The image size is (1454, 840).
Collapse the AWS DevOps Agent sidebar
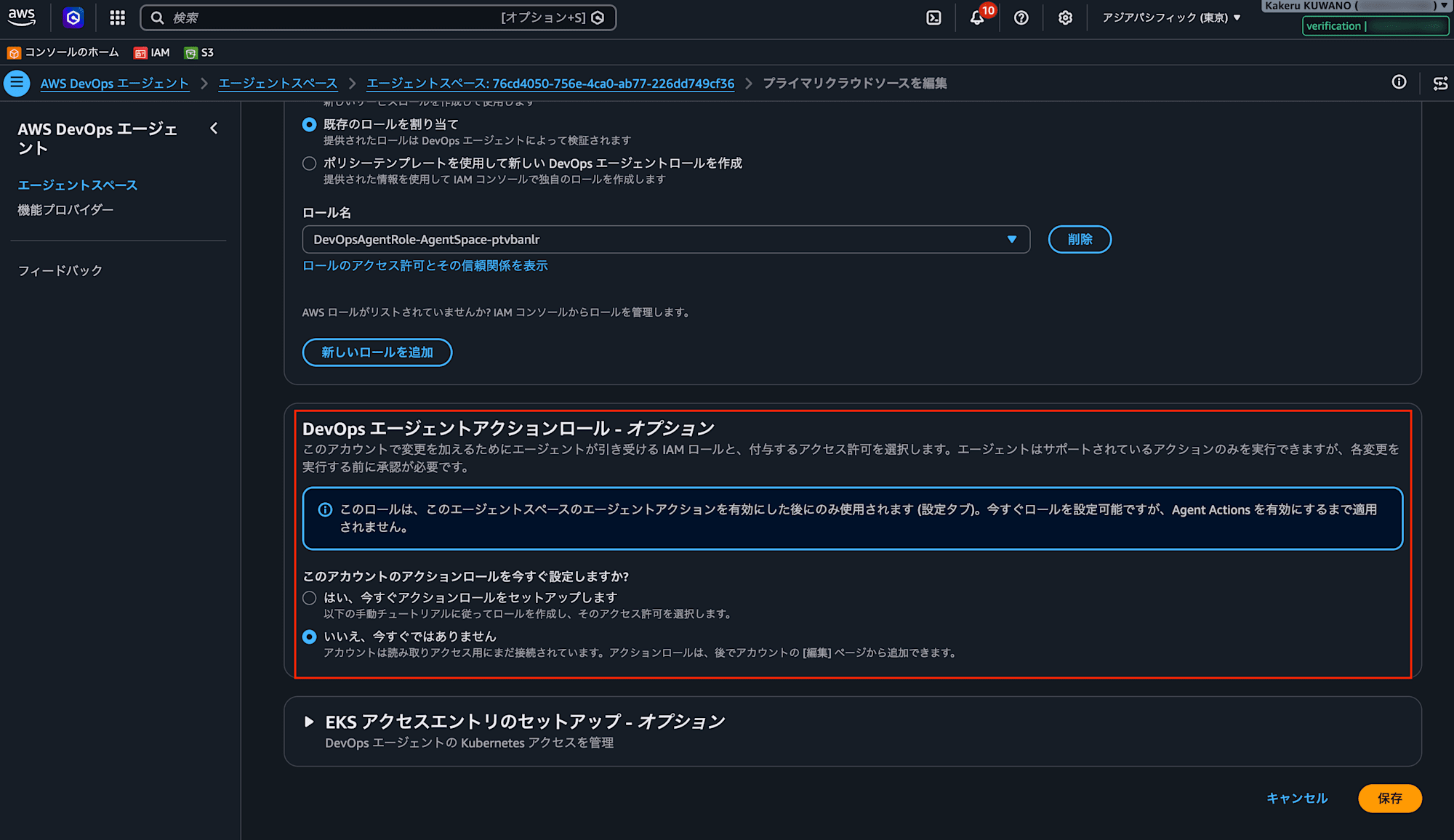(214, 129)
